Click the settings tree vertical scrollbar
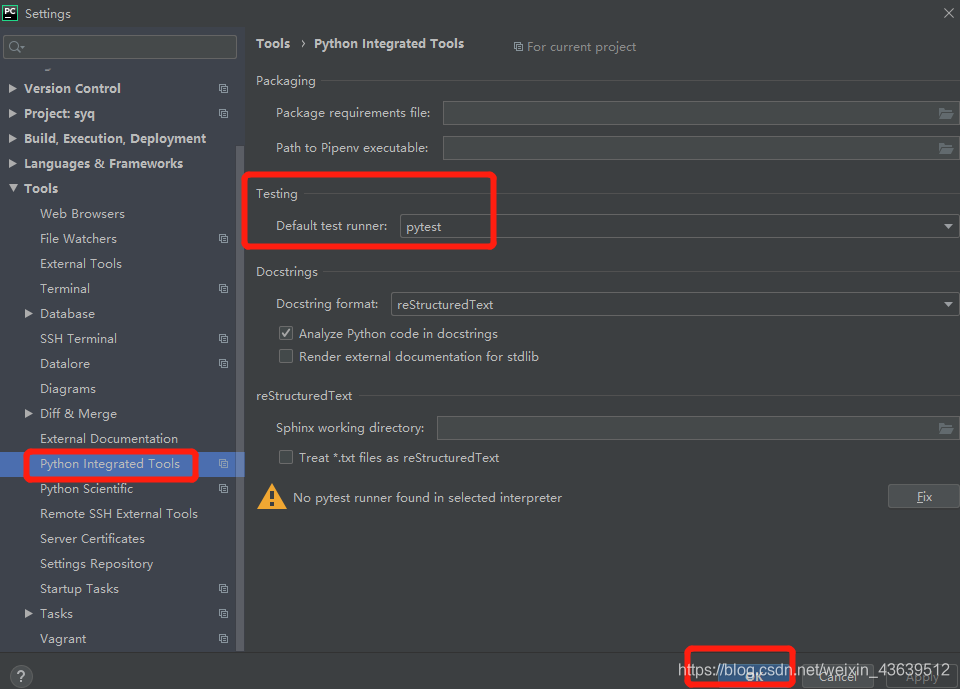960x689 pixels. (x=240, y=398)
